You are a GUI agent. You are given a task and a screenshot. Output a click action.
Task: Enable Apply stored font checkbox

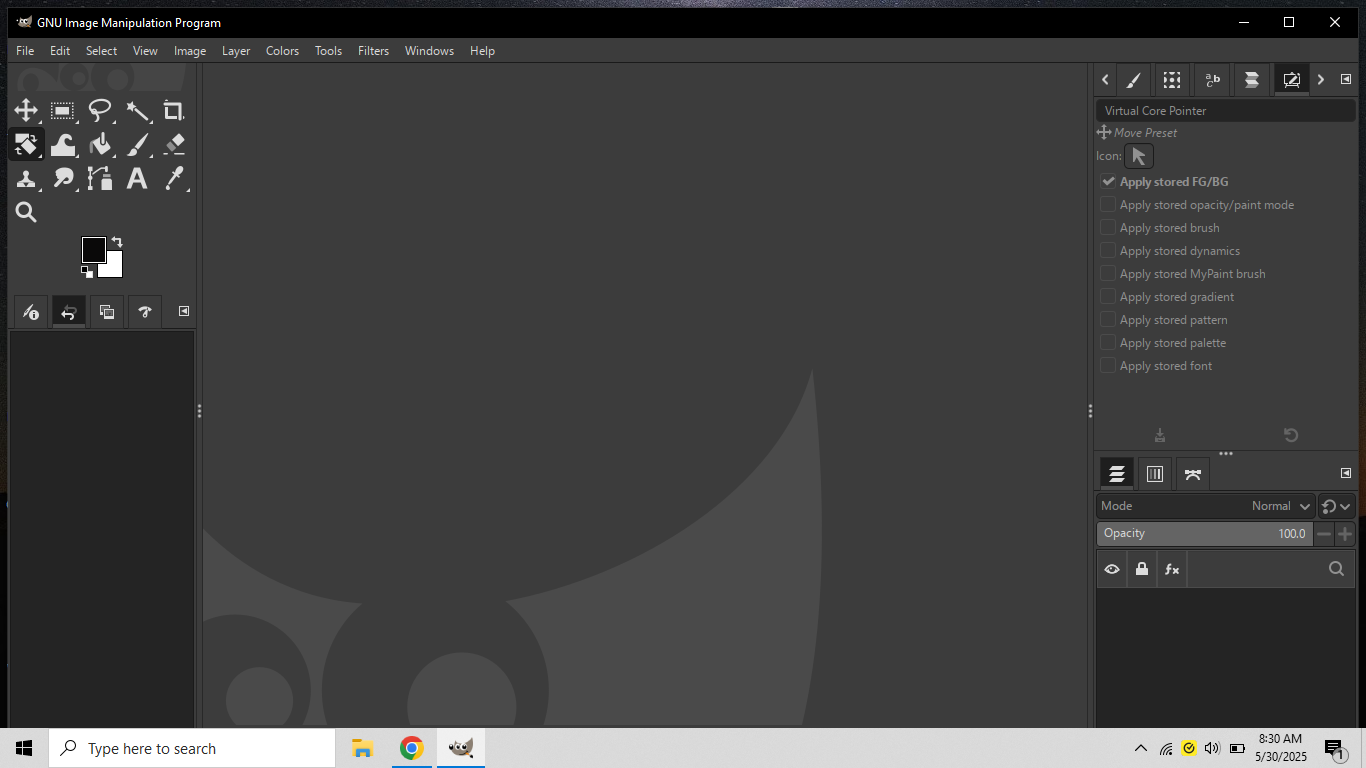1108,366
